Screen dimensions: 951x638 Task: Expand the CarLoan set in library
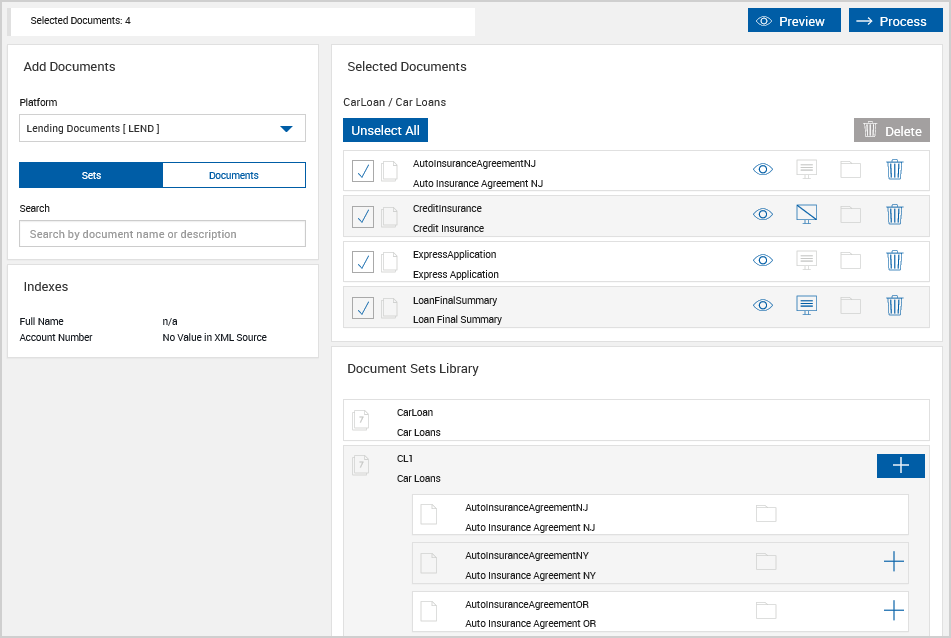point(636,420)
